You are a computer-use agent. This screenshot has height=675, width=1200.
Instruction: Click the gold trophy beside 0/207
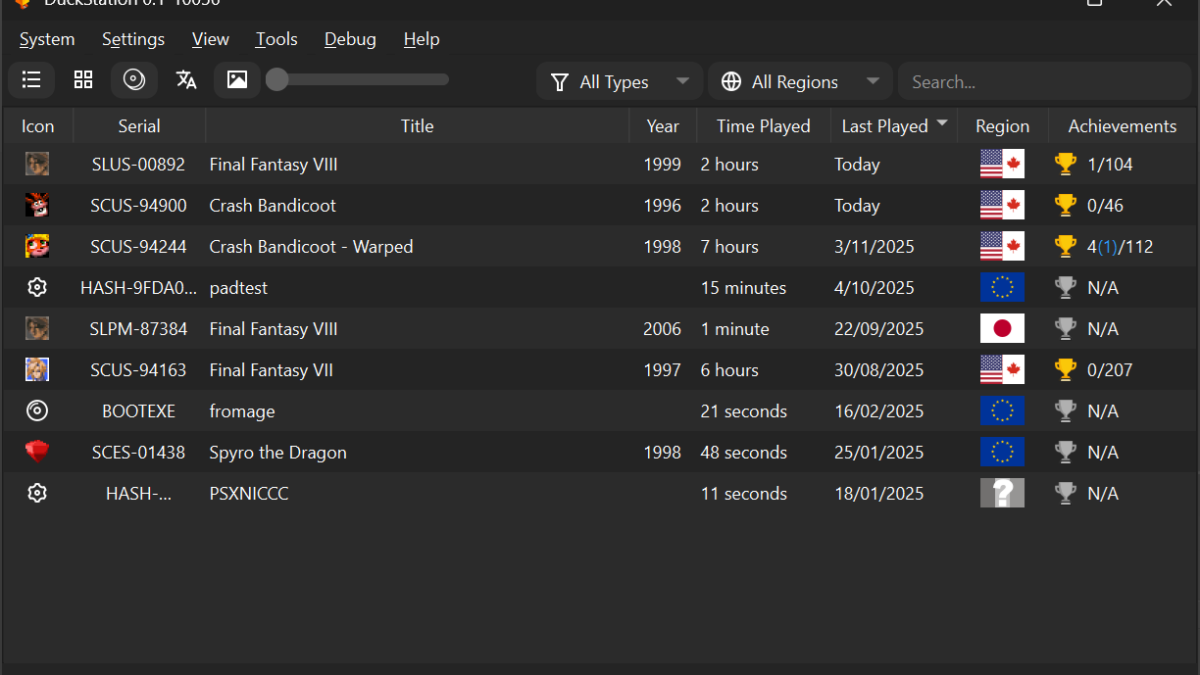(x=1066, y=370)
